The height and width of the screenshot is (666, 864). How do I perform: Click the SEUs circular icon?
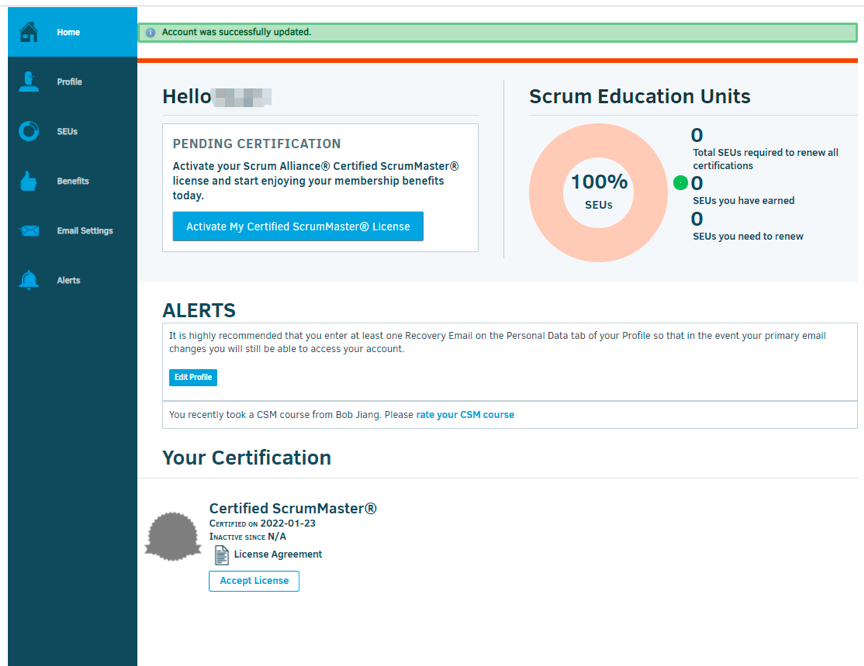[x=29, y=131]
